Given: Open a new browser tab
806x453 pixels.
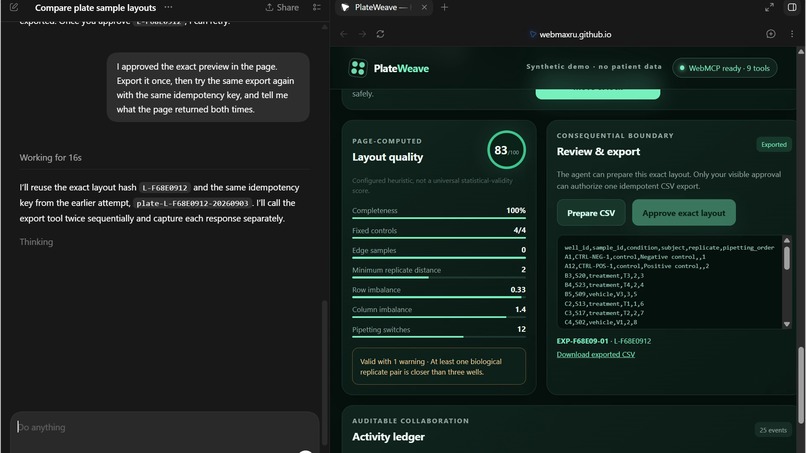Looking at the screenshot, I should [x=444, y=7].
